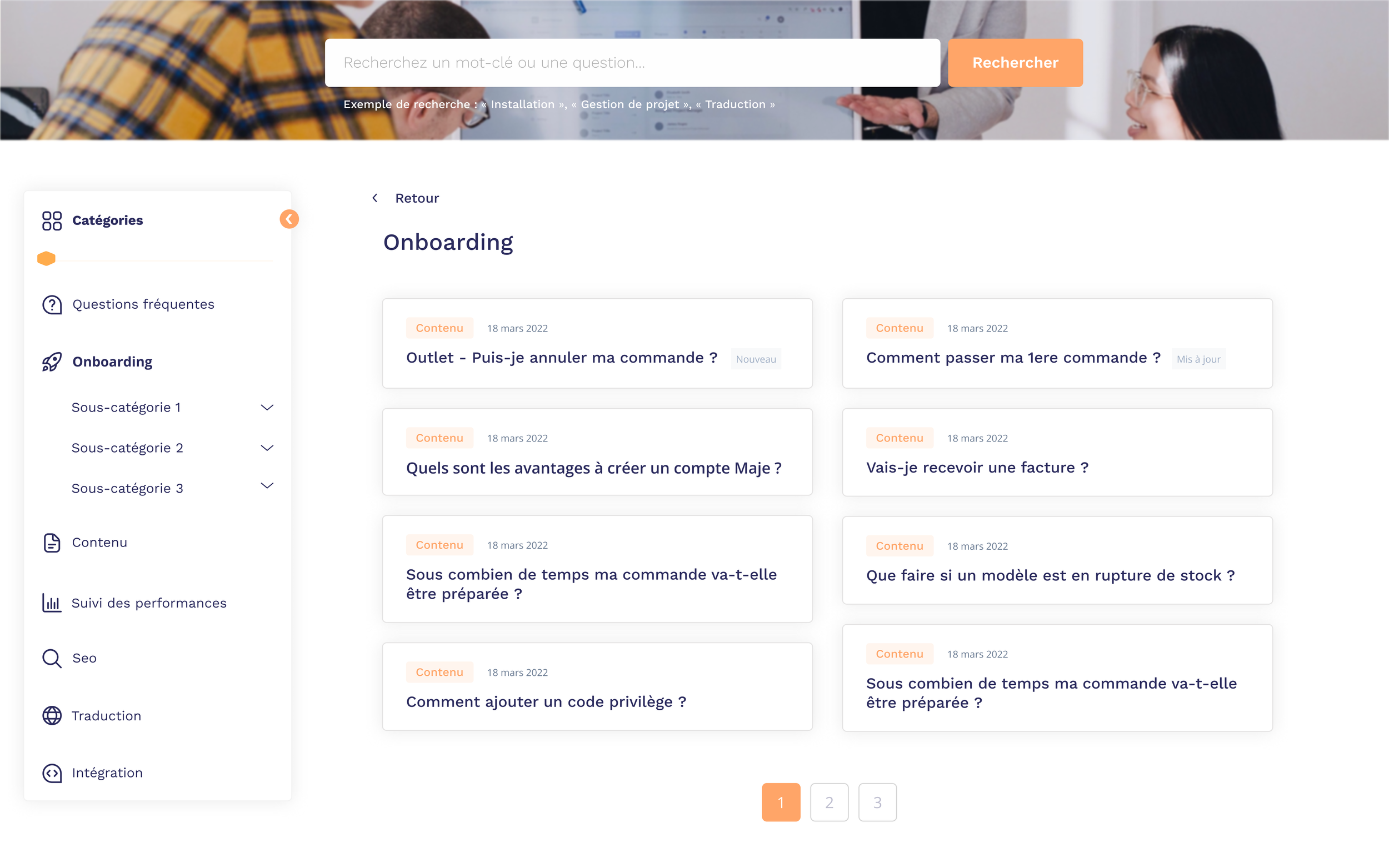Go to pagination page 2
The width and height of the screenshot is (1389, 868).
coord(828,802)
